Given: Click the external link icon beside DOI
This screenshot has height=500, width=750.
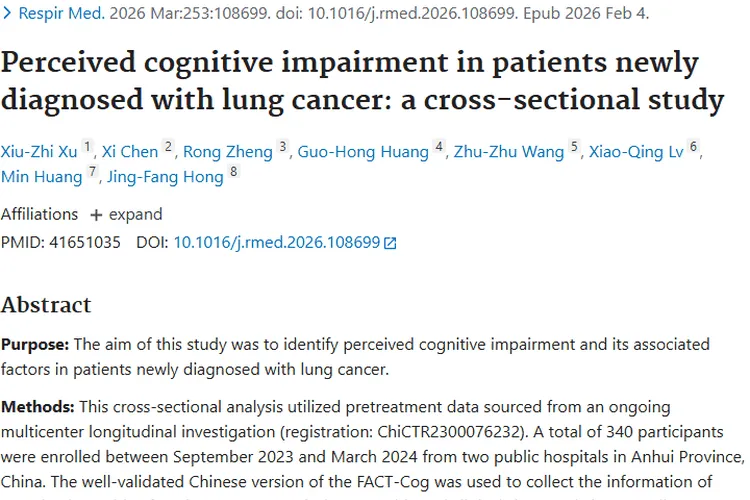Looking at the screenshot, I should pos(391,243).
